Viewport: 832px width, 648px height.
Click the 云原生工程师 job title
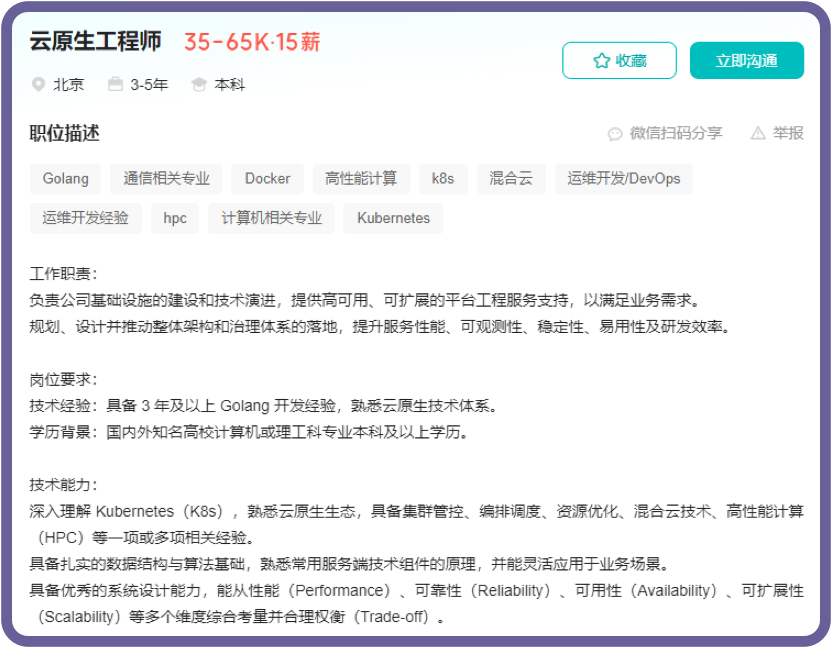(x=96, y=42)
